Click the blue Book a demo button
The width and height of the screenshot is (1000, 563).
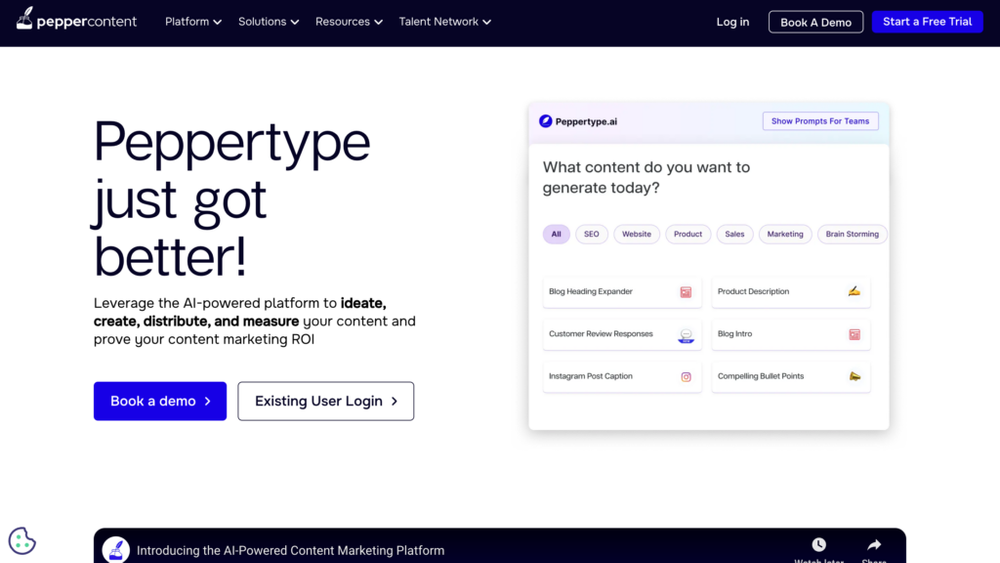point(160,401)
